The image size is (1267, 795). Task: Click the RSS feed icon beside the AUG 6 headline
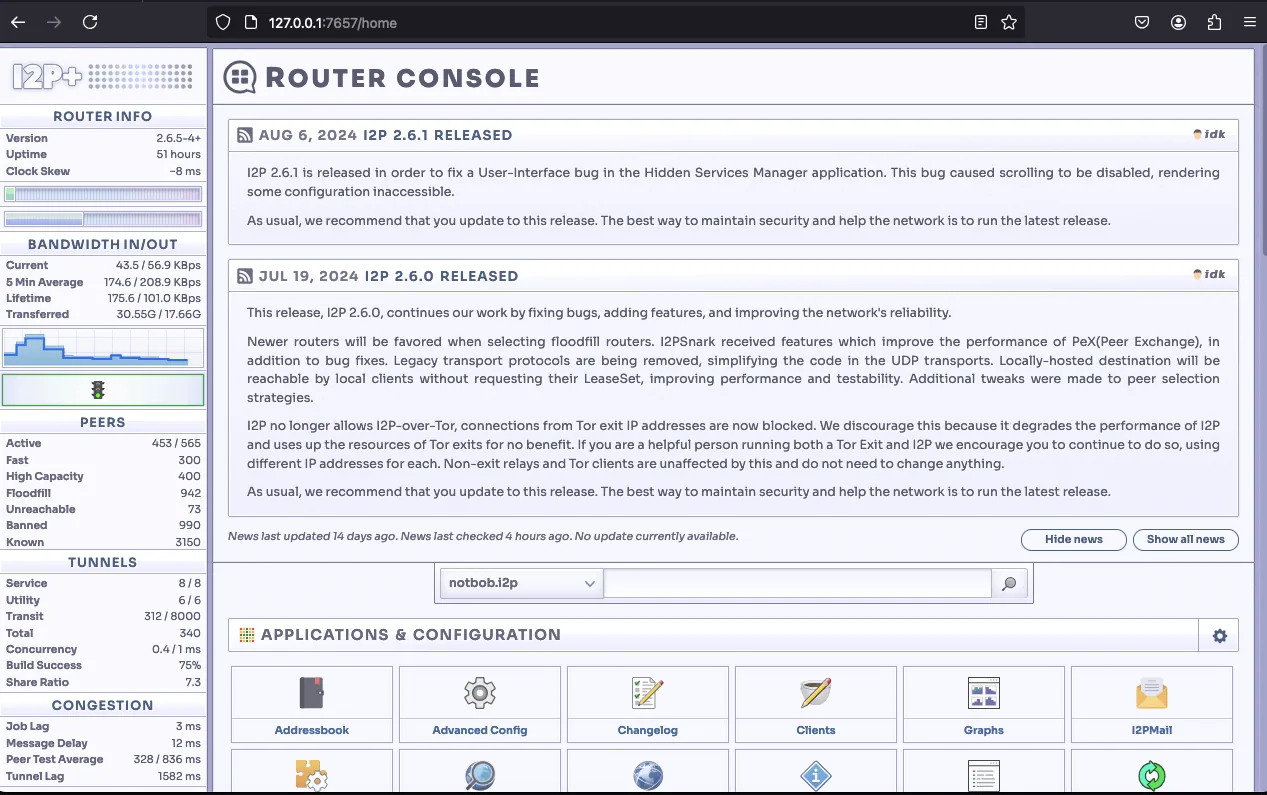click(245, 134)
